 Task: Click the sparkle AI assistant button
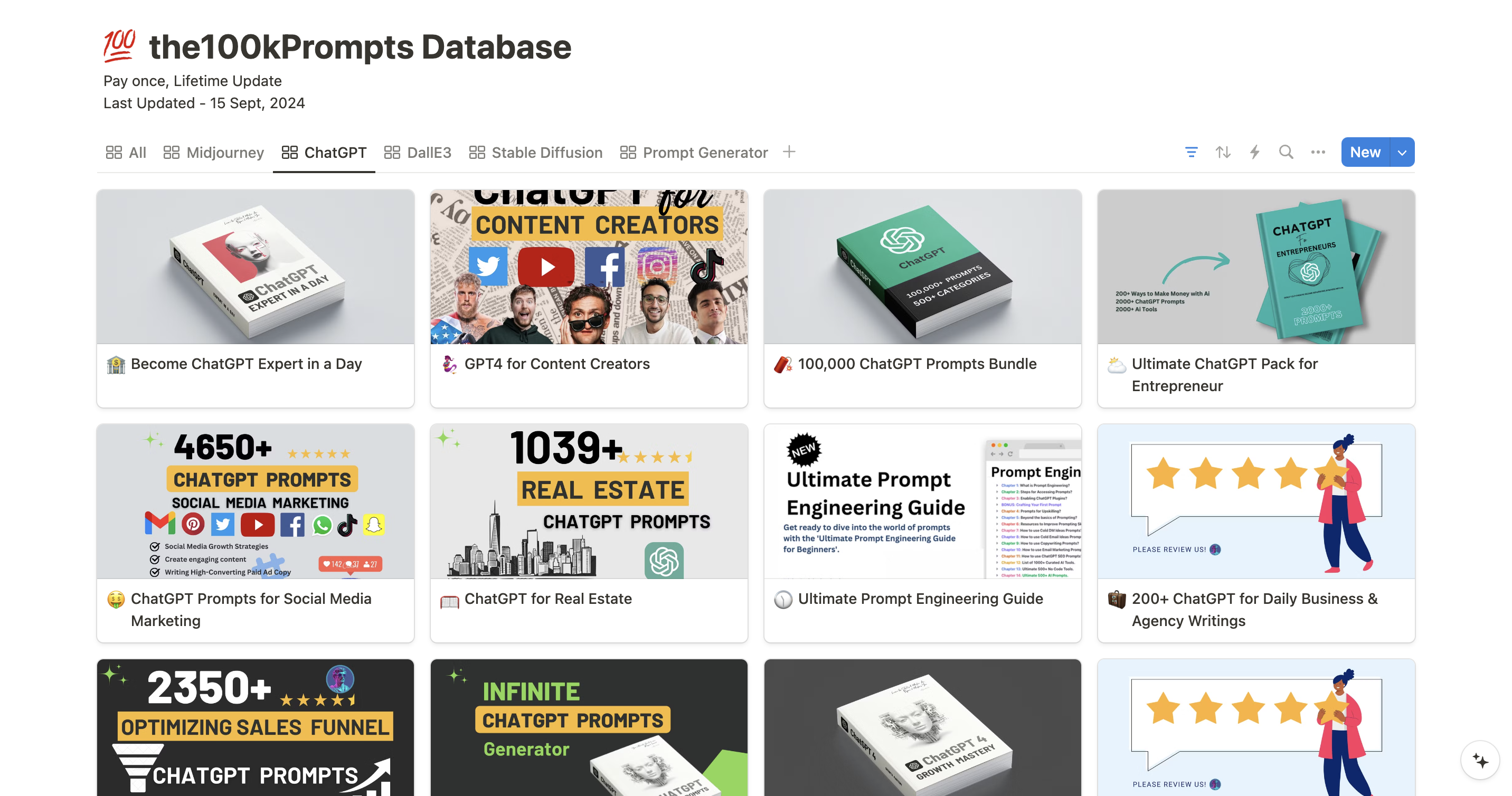click(1480, 761)
